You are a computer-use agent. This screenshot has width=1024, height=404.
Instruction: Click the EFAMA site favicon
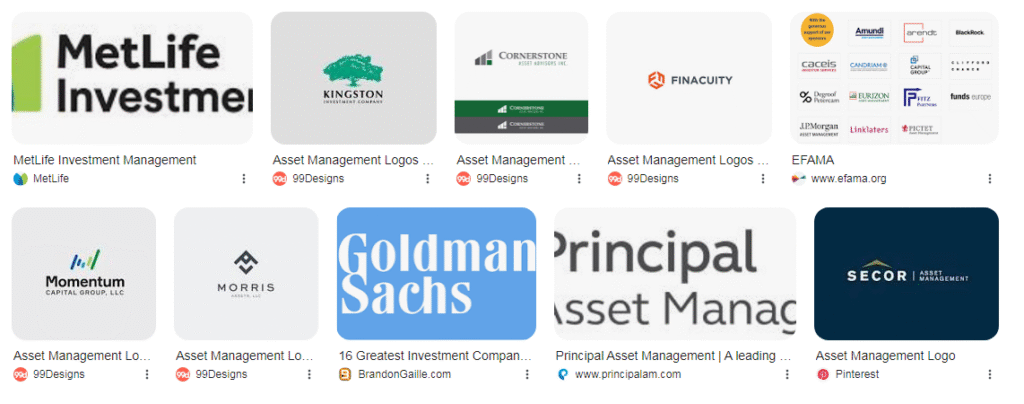tap(798, 179)
